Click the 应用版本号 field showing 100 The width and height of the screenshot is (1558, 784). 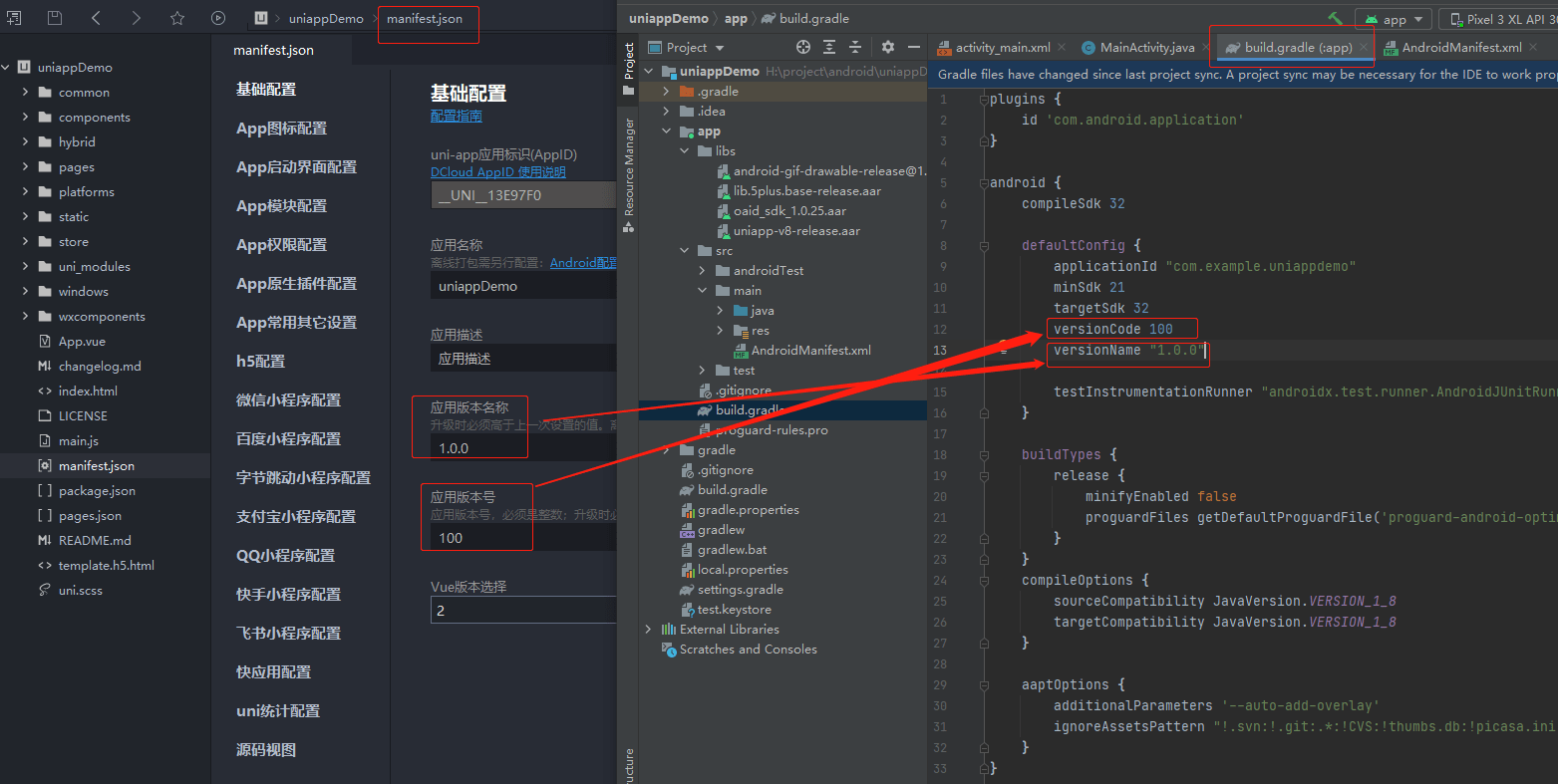tap(523, 538)
